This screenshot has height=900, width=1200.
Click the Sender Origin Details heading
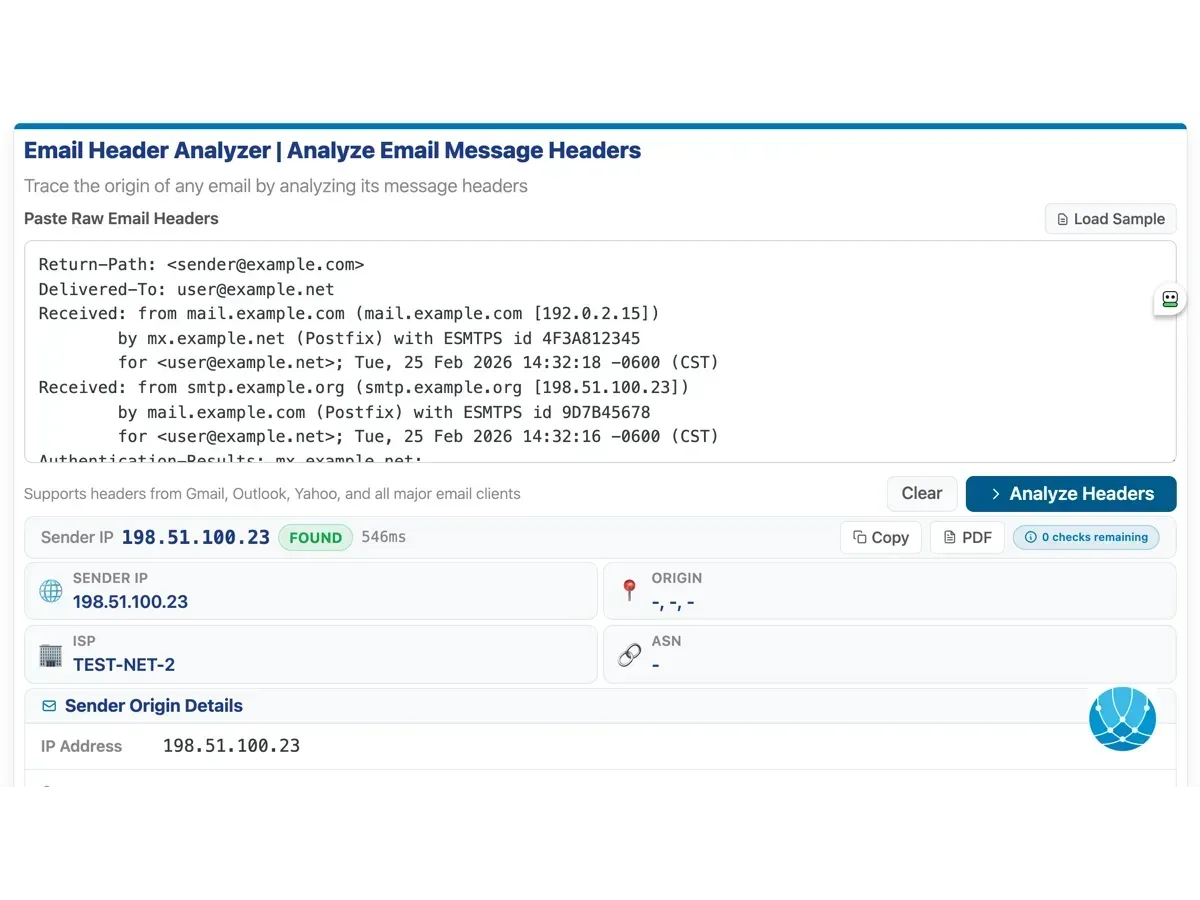tap(154, 706)
